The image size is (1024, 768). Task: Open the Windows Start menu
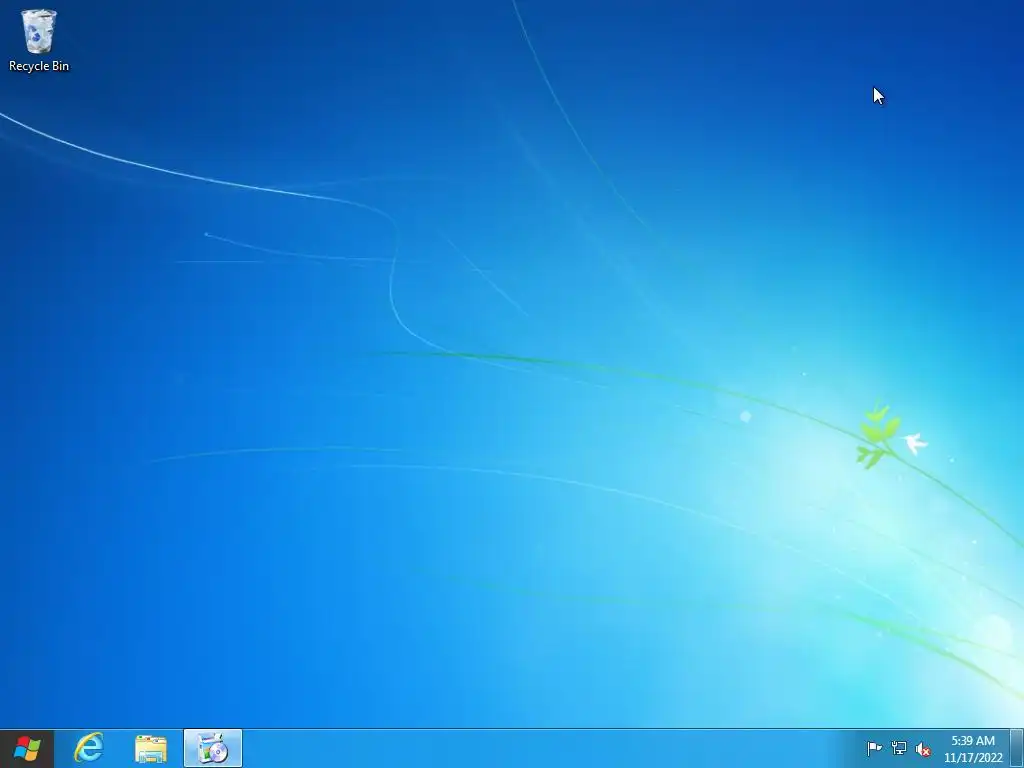point(27,748)
